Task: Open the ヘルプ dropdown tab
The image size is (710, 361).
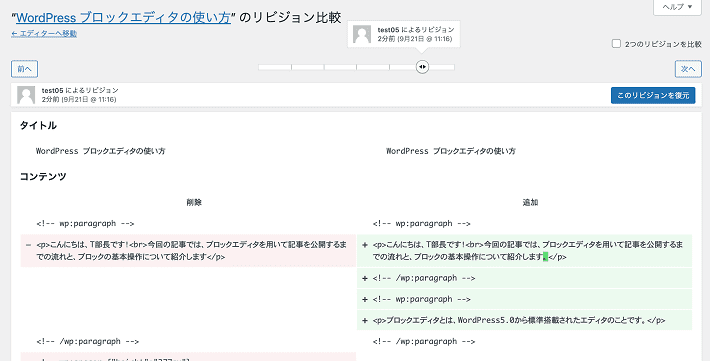Action: (677, 7)
